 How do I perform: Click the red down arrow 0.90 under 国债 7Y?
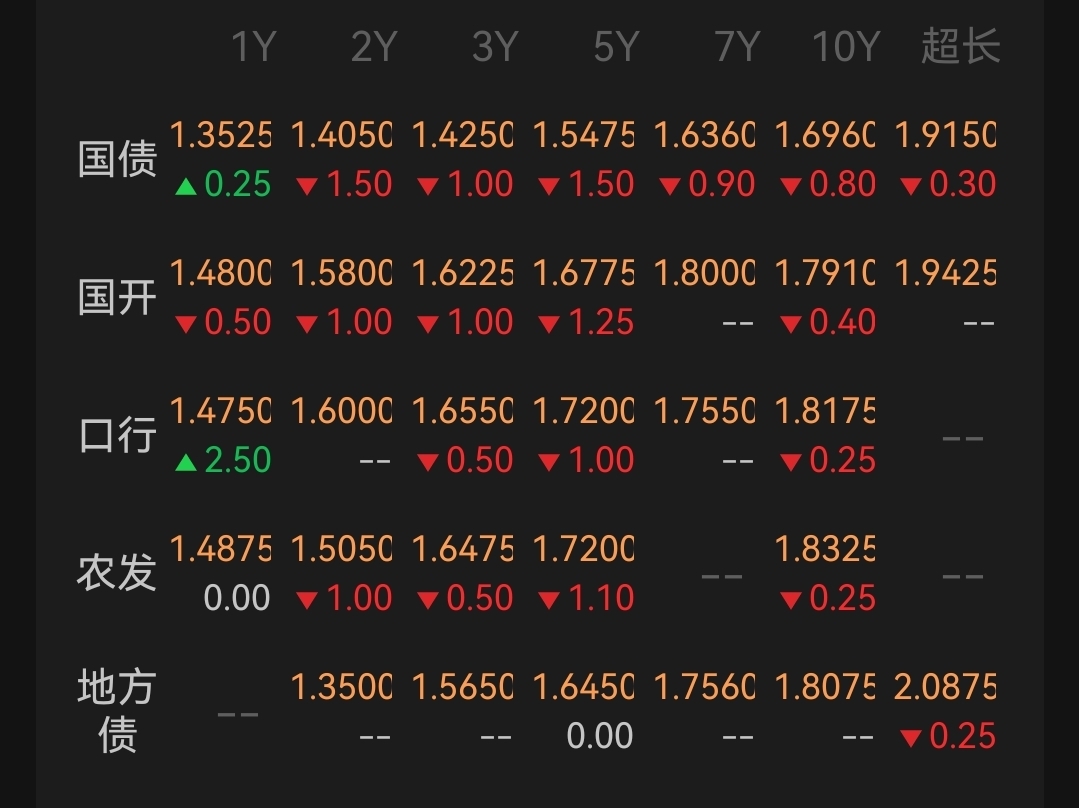click(707, 184)
